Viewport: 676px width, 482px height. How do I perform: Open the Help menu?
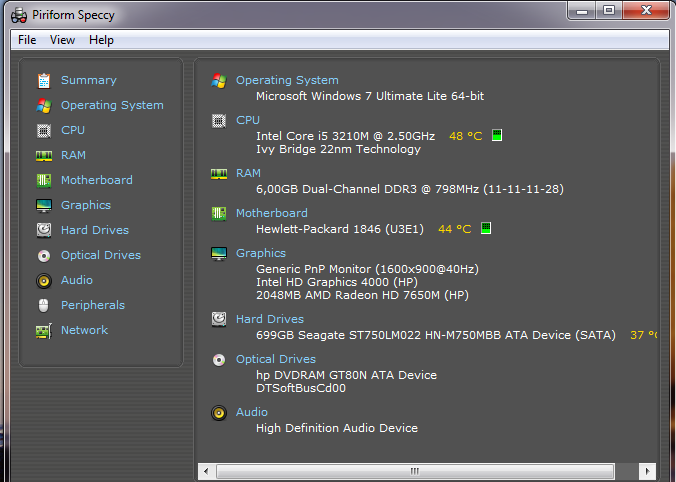(101, 40)
